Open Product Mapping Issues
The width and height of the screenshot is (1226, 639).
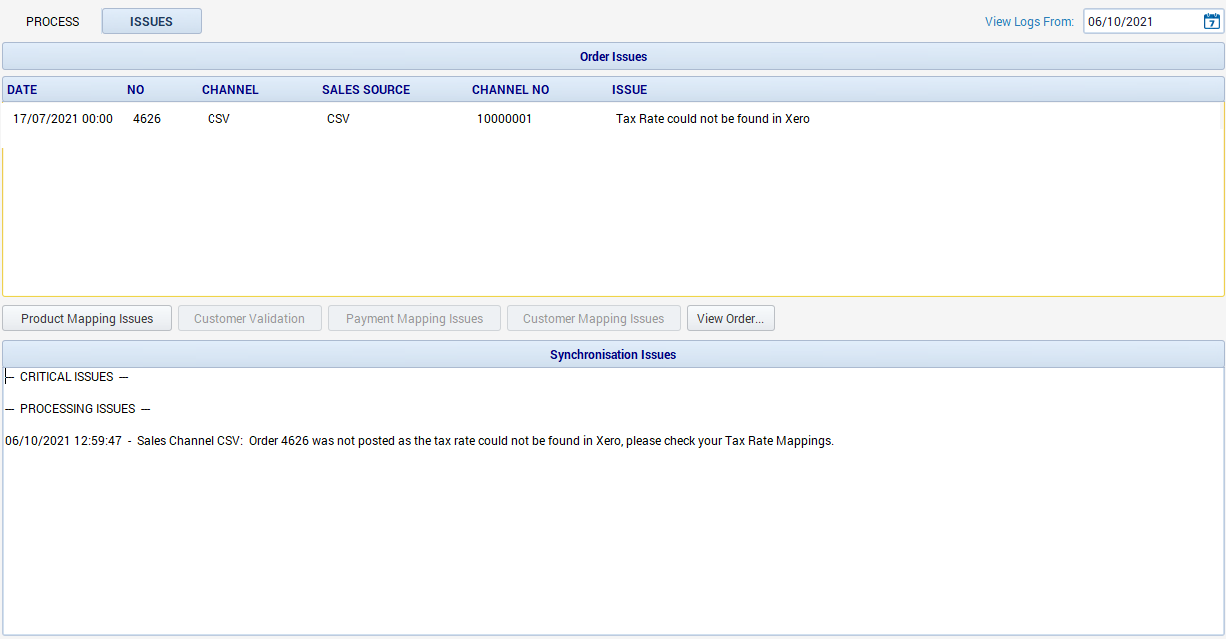87,319
